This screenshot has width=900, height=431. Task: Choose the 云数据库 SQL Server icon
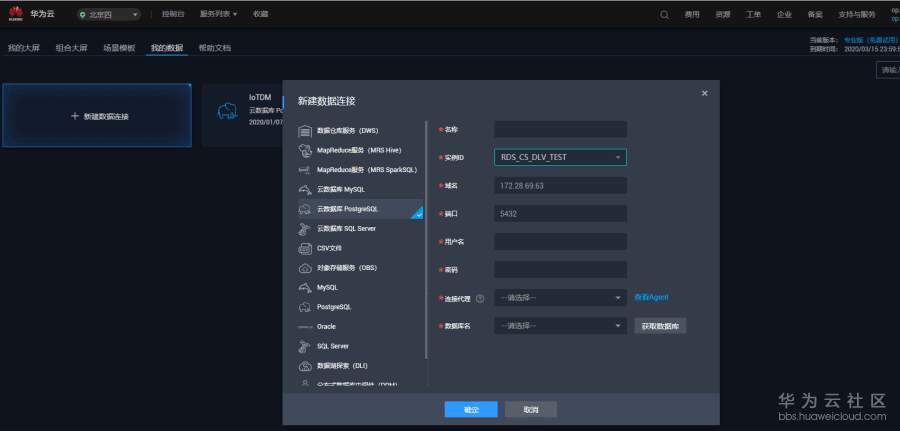click(x=305, y=229)
